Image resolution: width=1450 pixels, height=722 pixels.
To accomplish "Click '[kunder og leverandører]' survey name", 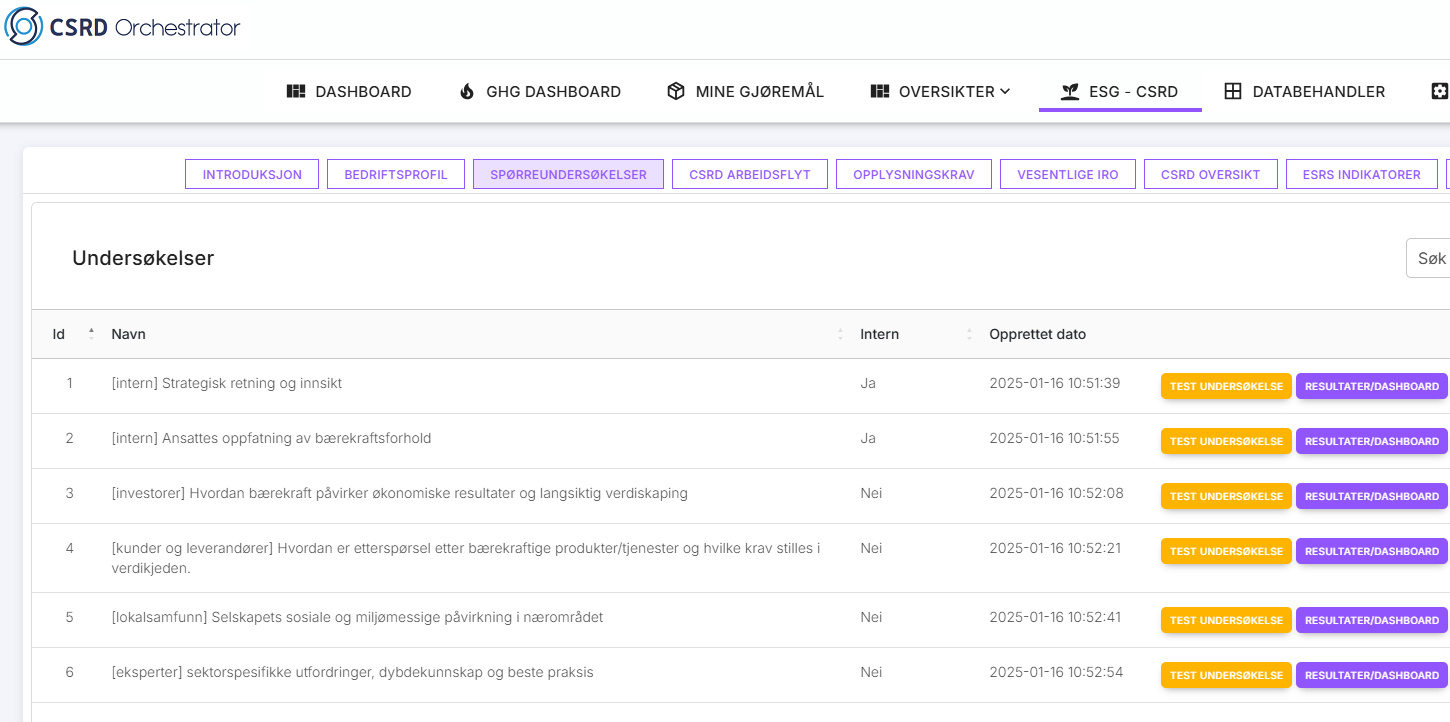I will pos(466,558).
